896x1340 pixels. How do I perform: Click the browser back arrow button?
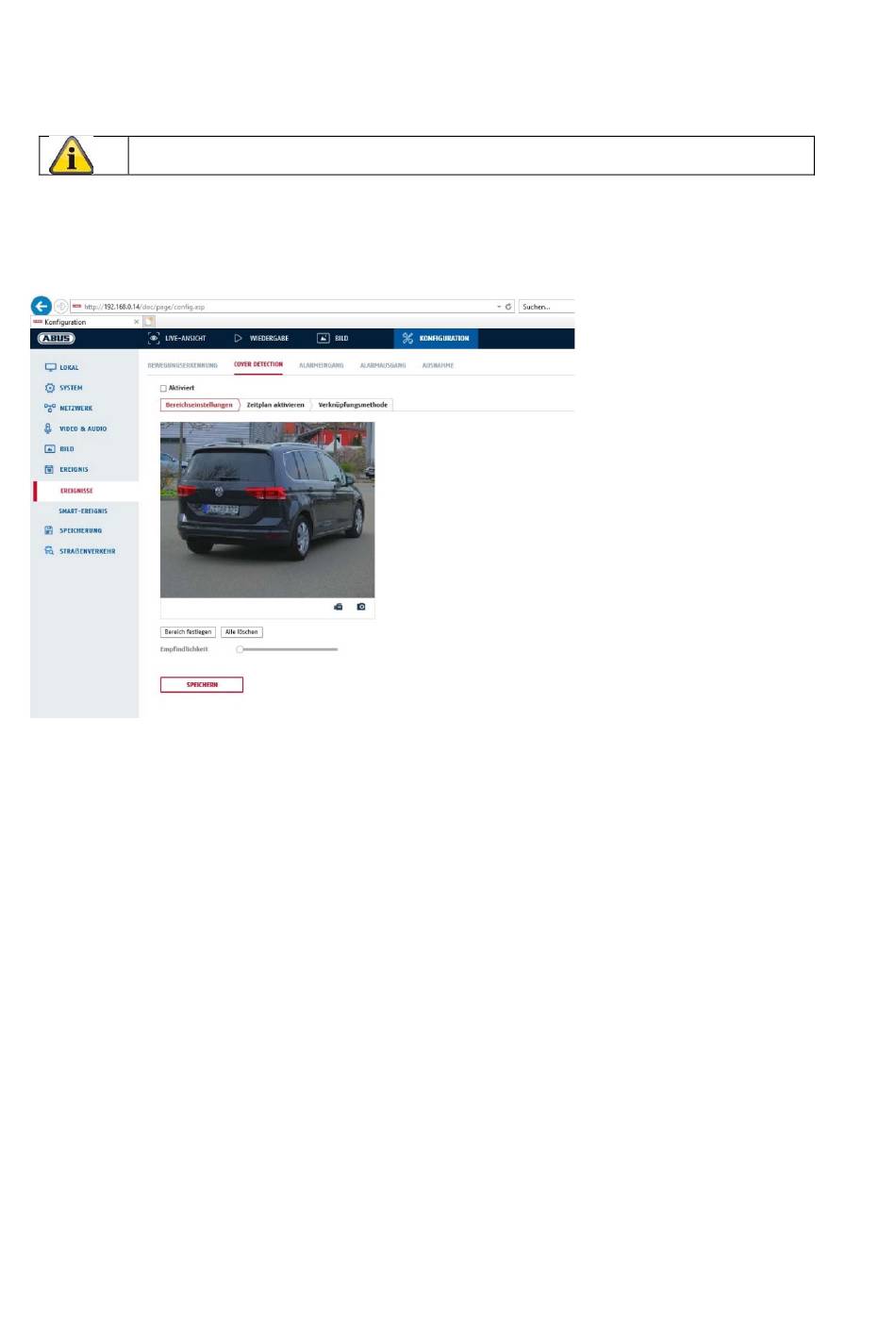[x=41, y=307]
